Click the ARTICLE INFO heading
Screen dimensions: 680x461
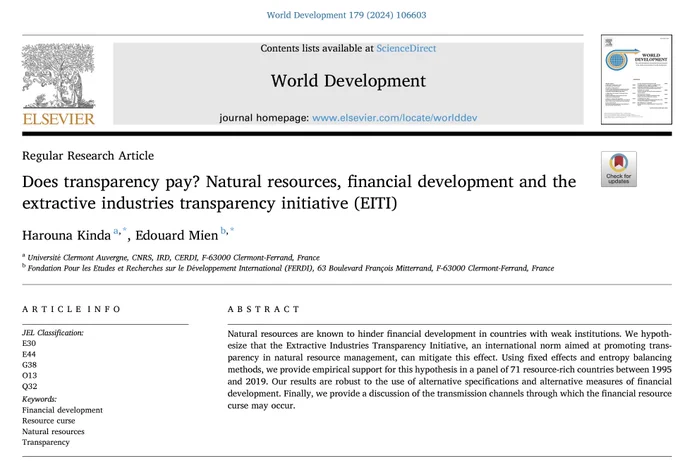(71, 309)
